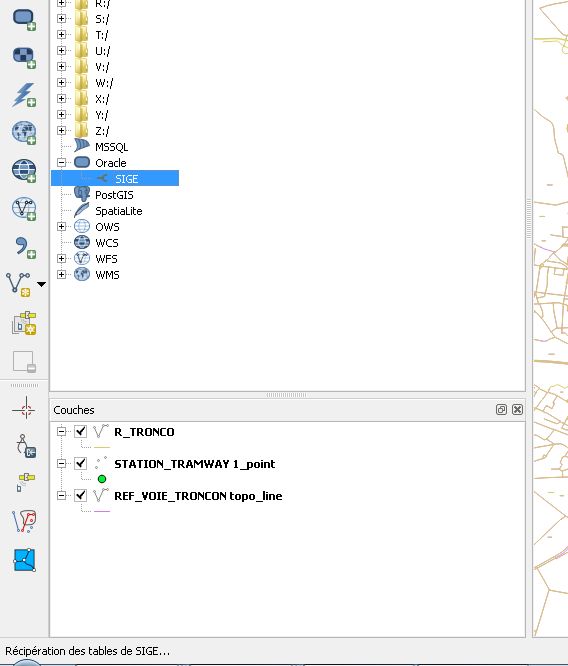Click the blue road graph plugin icon
The height and width of the screenshot is (666, 568).
24,560
